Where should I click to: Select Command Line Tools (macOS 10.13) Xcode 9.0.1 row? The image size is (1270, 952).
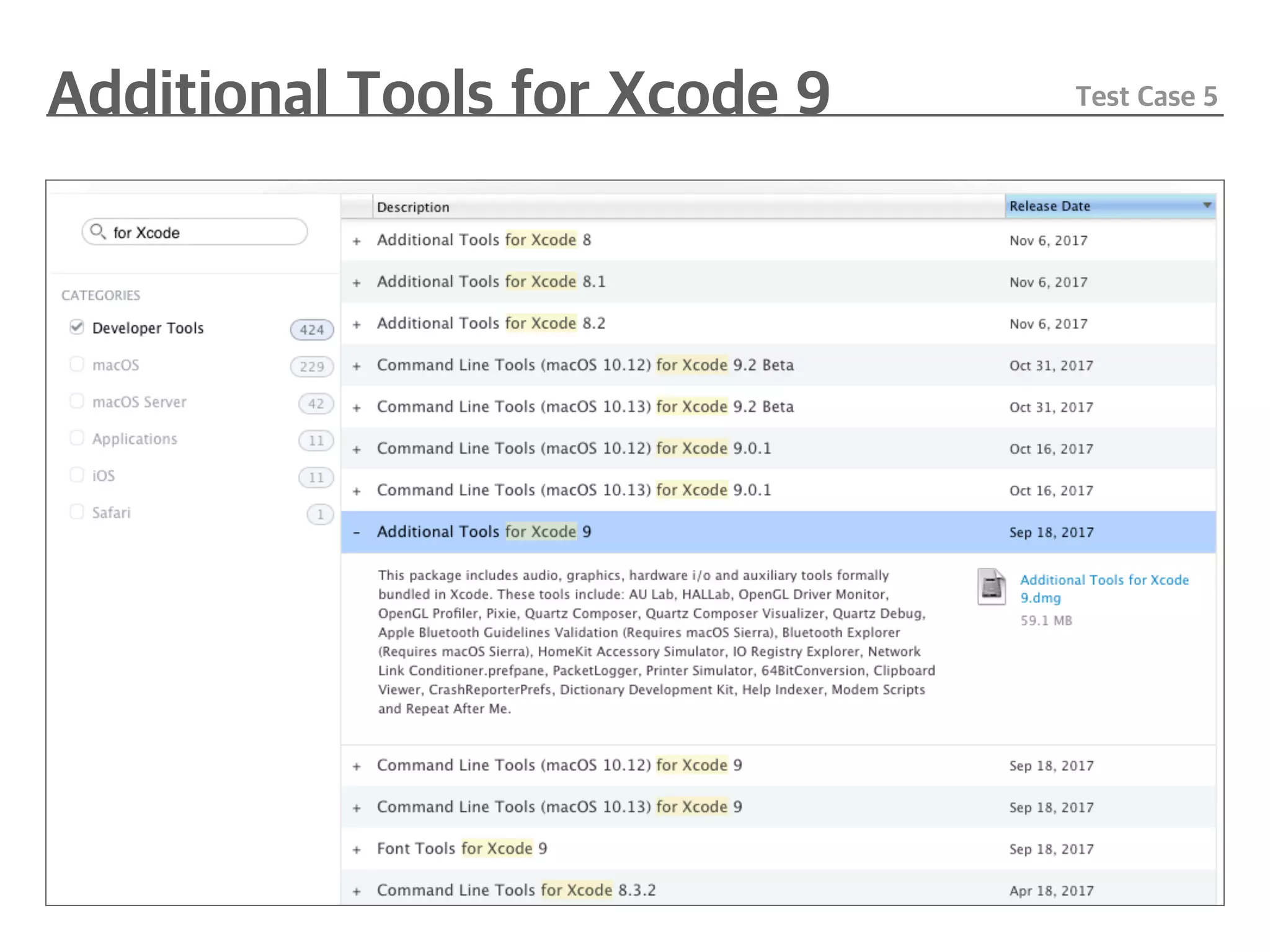(x=574, y=490)
